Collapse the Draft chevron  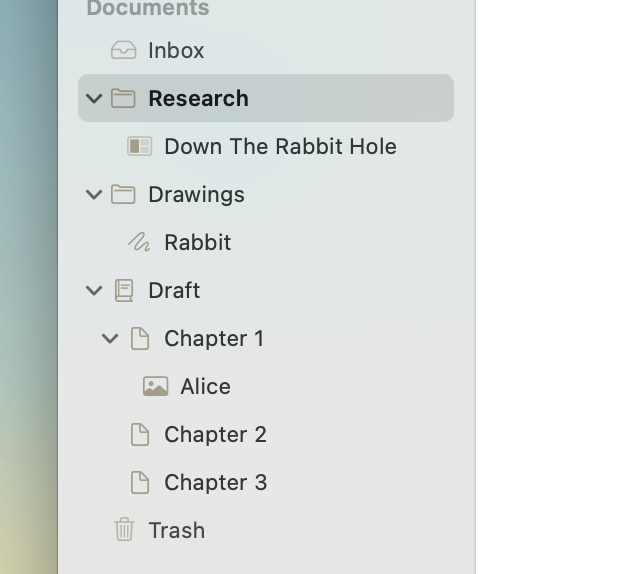(x=94, y=291)
